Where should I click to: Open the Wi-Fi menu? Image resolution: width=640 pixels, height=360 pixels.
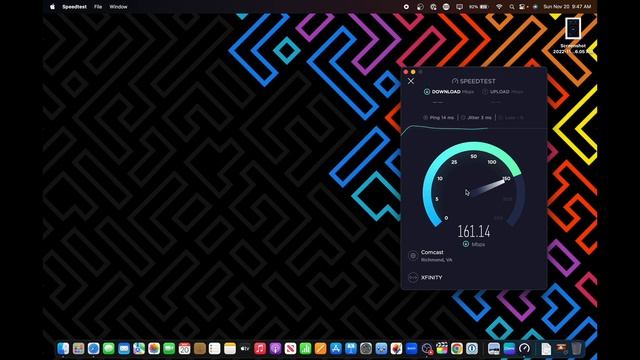click(x=499, y=7)
